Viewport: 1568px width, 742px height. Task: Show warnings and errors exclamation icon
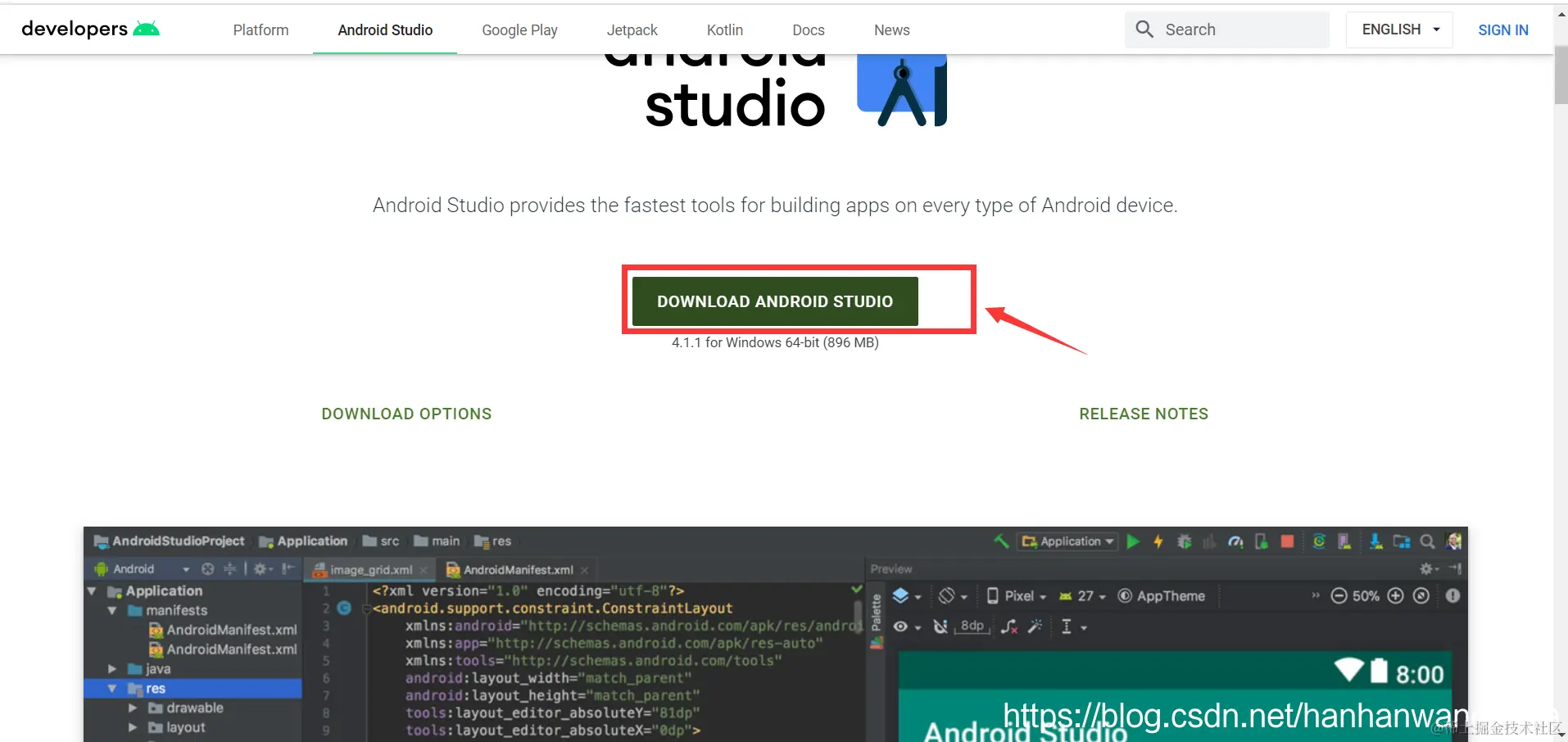(1452, 596)
